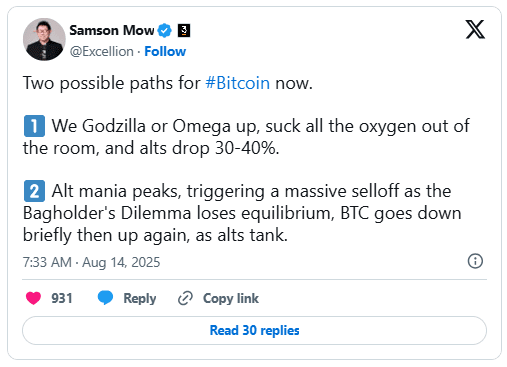Click the Read 30 replies button
This screenshot has height=367, width=507.
pyautogui.click(x=254, y=330)
